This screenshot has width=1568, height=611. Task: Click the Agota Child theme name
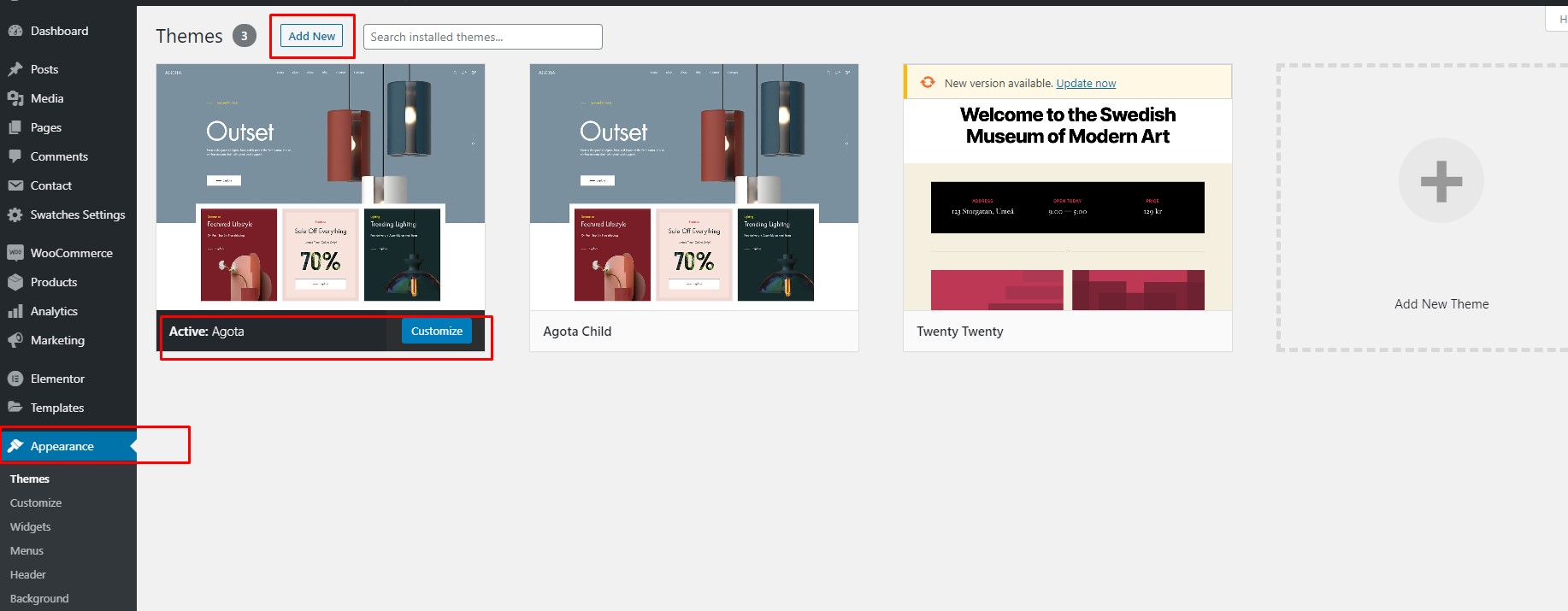point(577,332)
